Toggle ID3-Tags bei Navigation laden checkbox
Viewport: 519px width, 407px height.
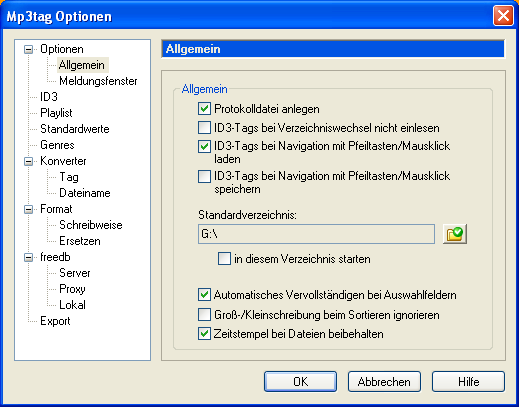(204, 146)
